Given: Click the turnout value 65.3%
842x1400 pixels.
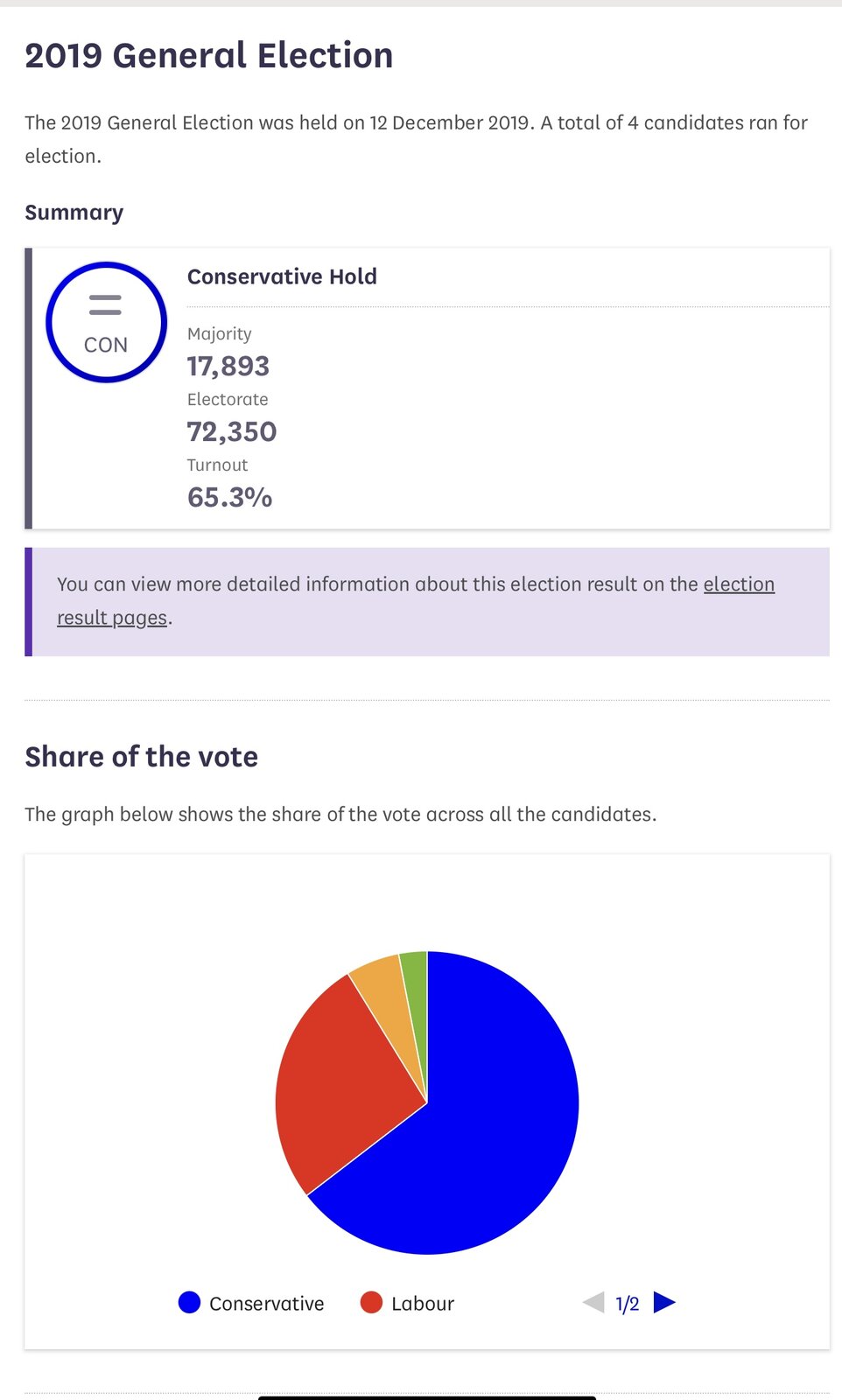Looking at the screenshot, I should tap(230, 497).
